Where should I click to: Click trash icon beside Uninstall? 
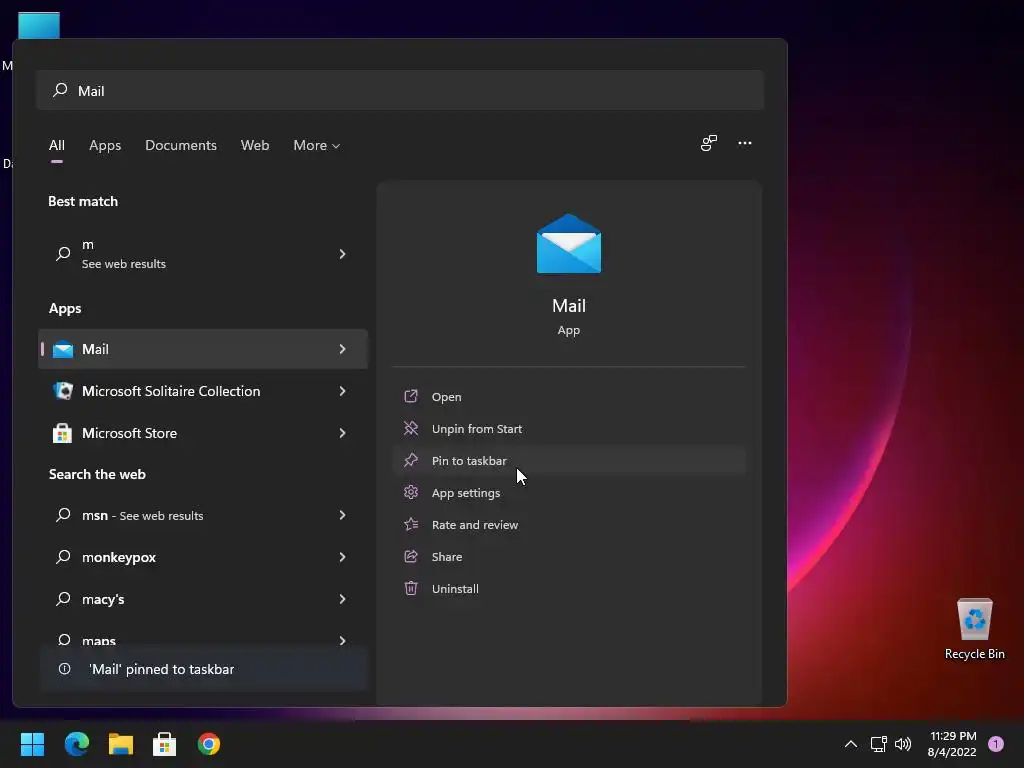pyautogui.click(x=411, y=588)
